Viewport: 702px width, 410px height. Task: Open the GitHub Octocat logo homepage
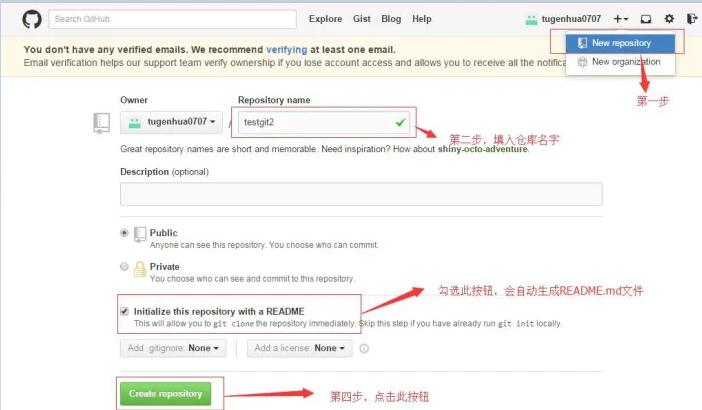(32, 19)
